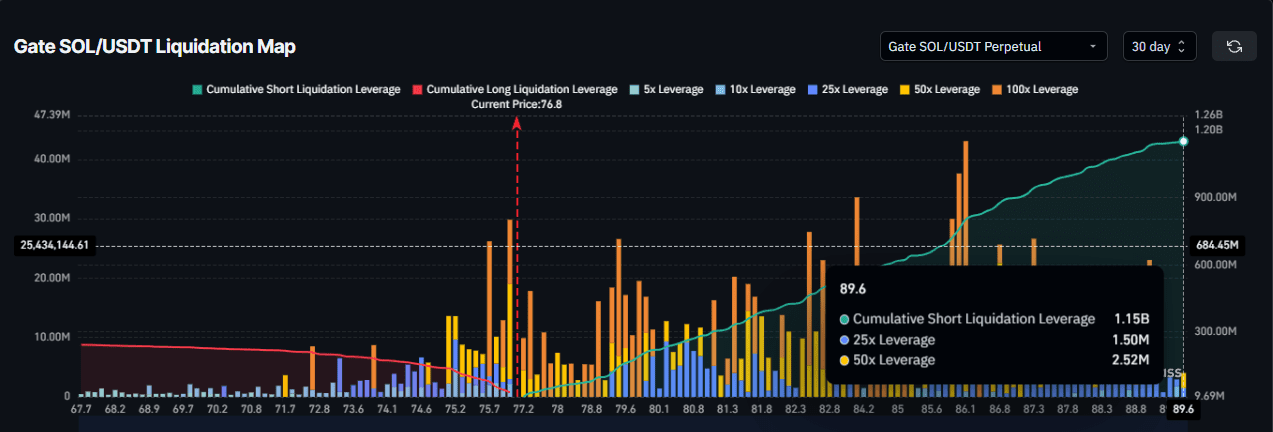This screenshot has height=432, width=1273.
Task: Open the Gate SOL/USDT Perpetual dropdown
Action: [993, 46]
